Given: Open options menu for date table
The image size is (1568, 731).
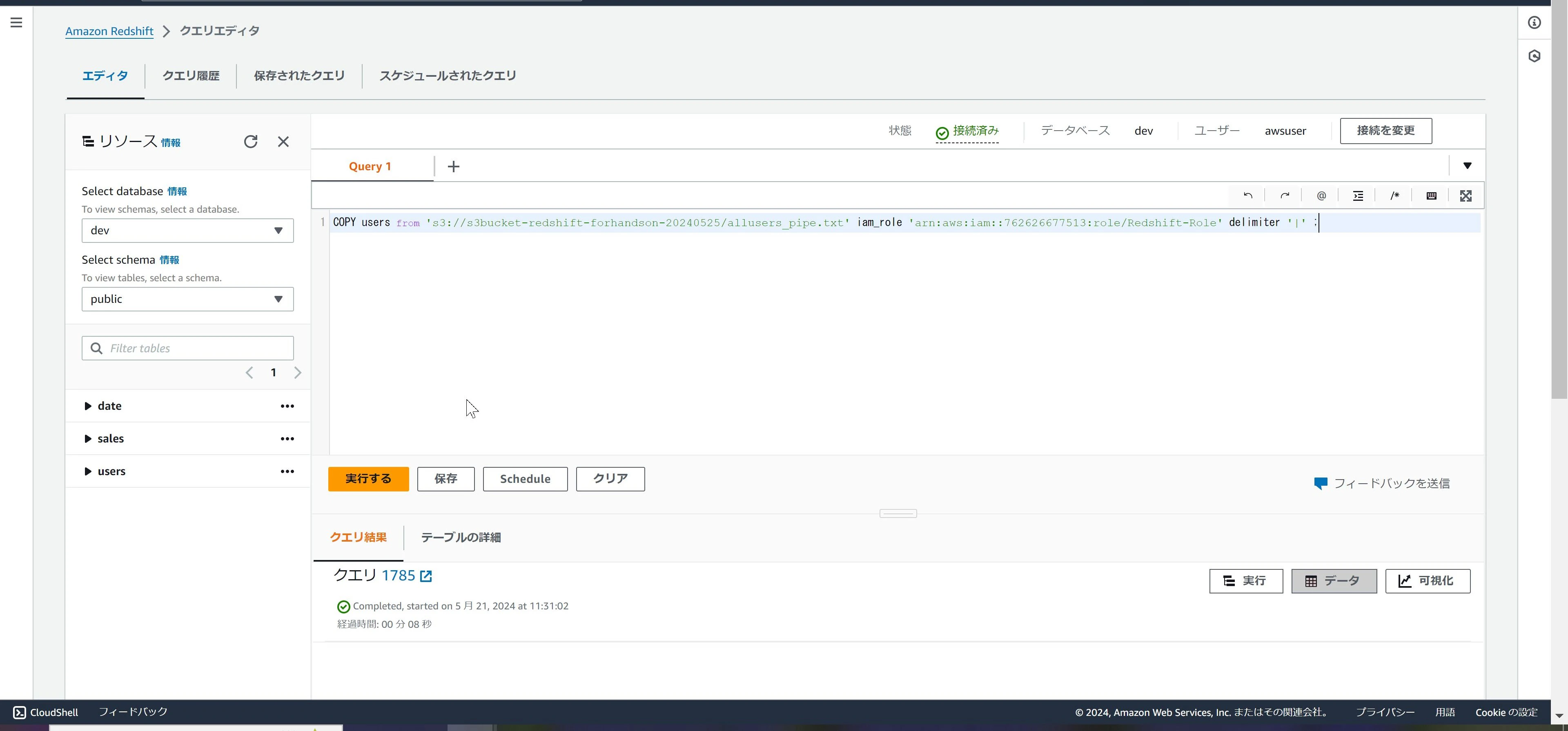Looking at the screenshot, I should (287, 406).
